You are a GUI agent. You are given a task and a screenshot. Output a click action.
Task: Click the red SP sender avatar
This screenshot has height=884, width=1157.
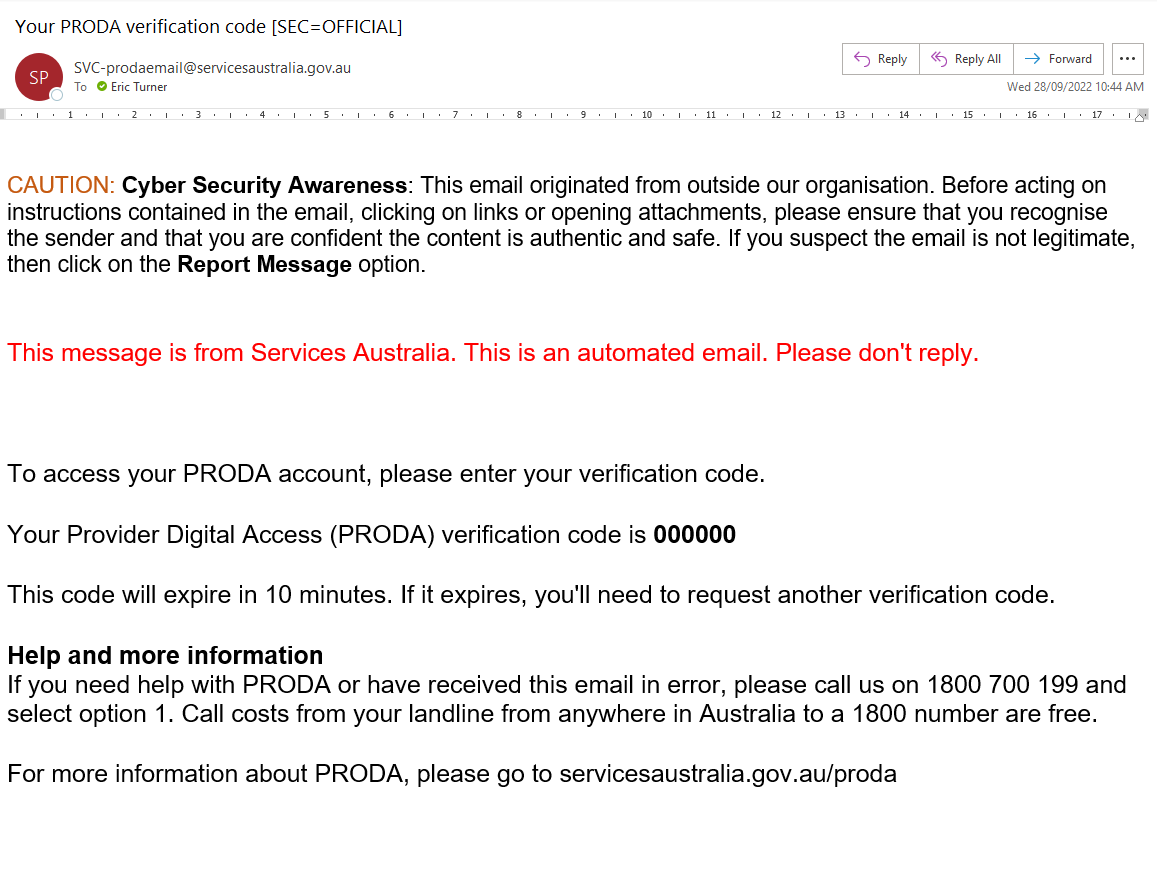[x=38, y=76]
